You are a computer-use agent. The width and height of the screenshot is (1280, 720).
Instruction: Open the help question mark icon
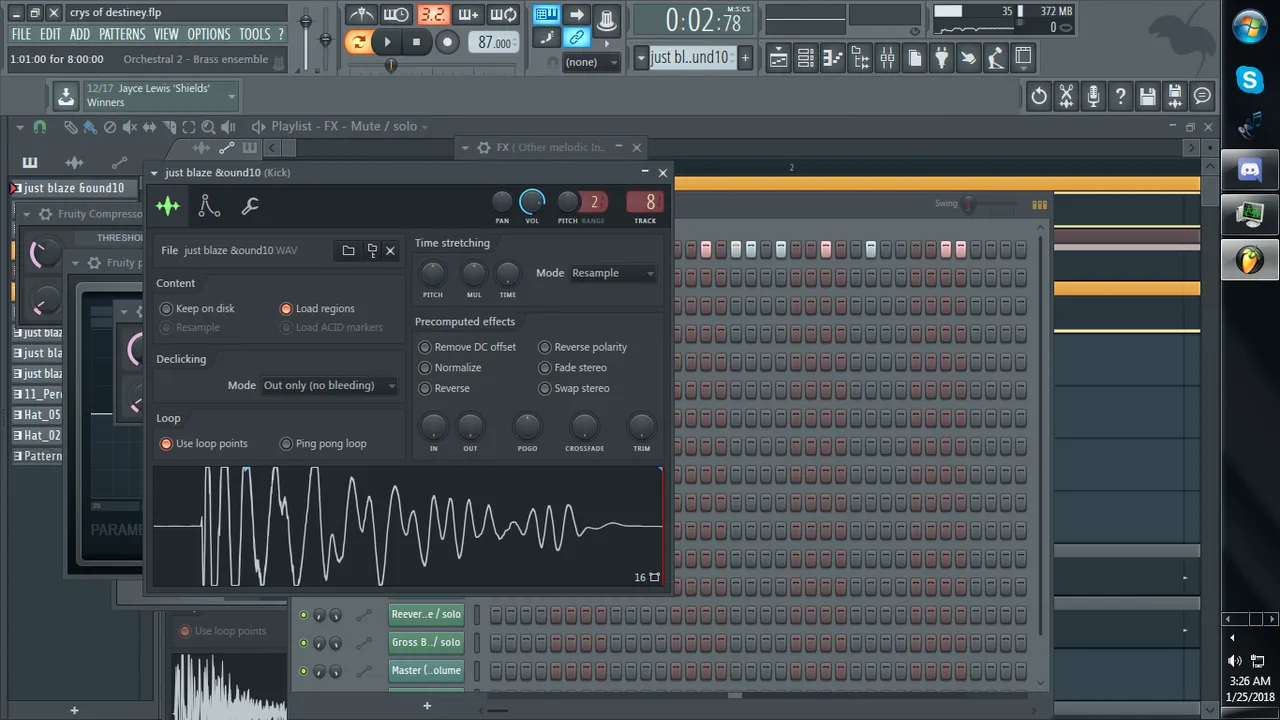(x=1121, y=96)
